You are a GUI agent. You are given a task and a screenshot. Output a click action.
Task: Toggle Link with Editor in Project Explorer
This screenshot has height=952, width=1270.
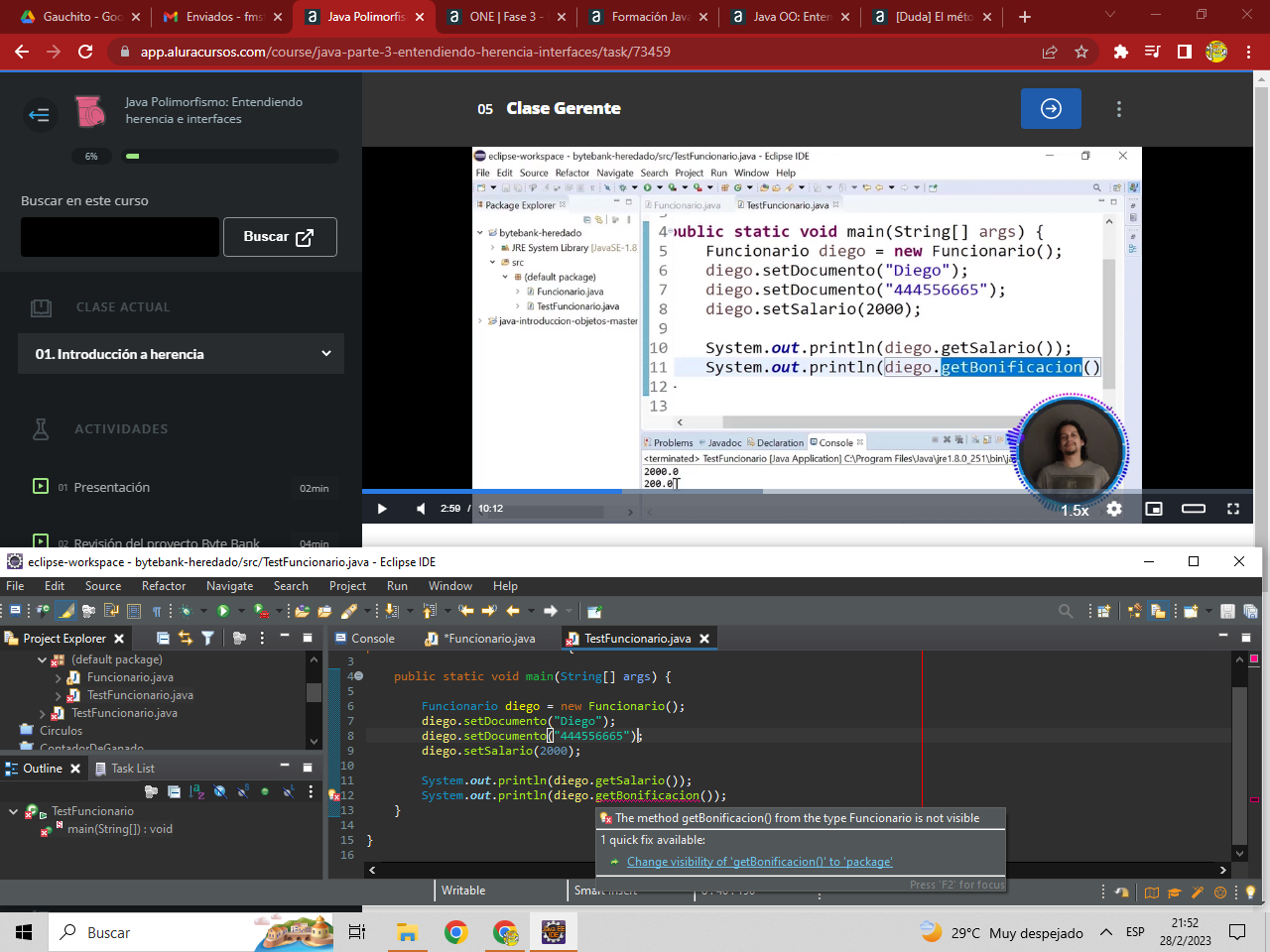(186, 639)
